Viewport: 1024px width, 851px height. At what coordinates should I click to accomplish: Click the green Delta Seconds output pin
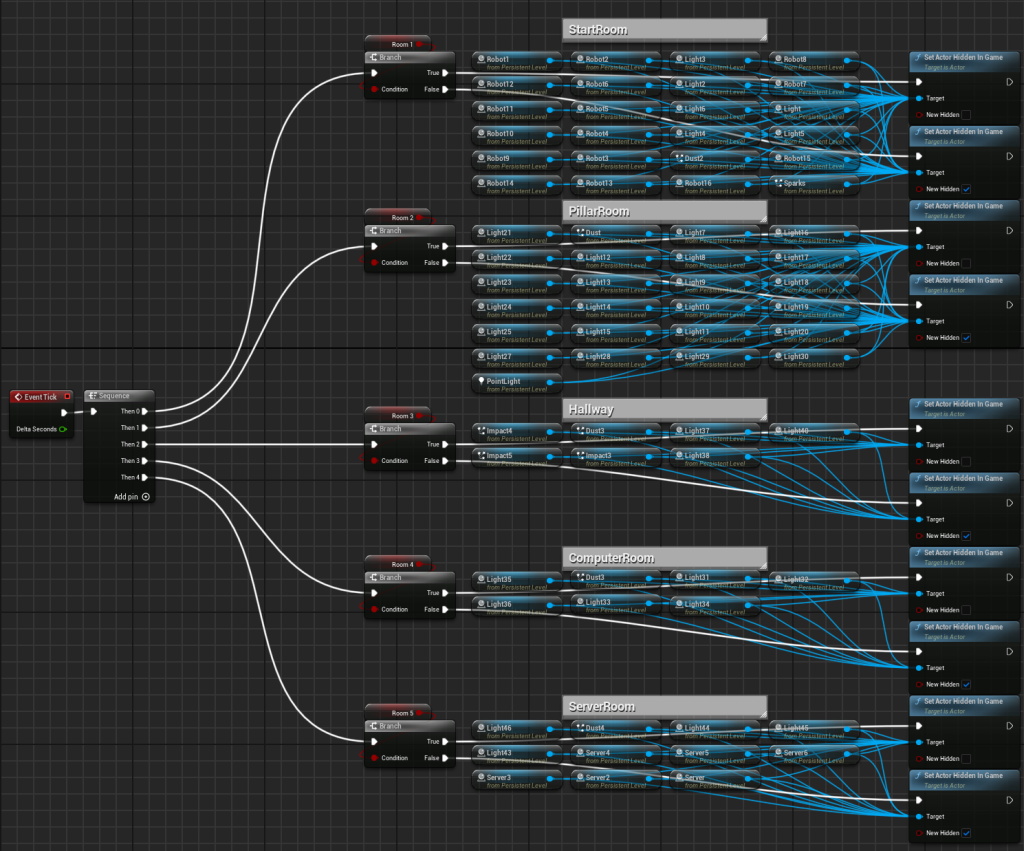[63, 429]
